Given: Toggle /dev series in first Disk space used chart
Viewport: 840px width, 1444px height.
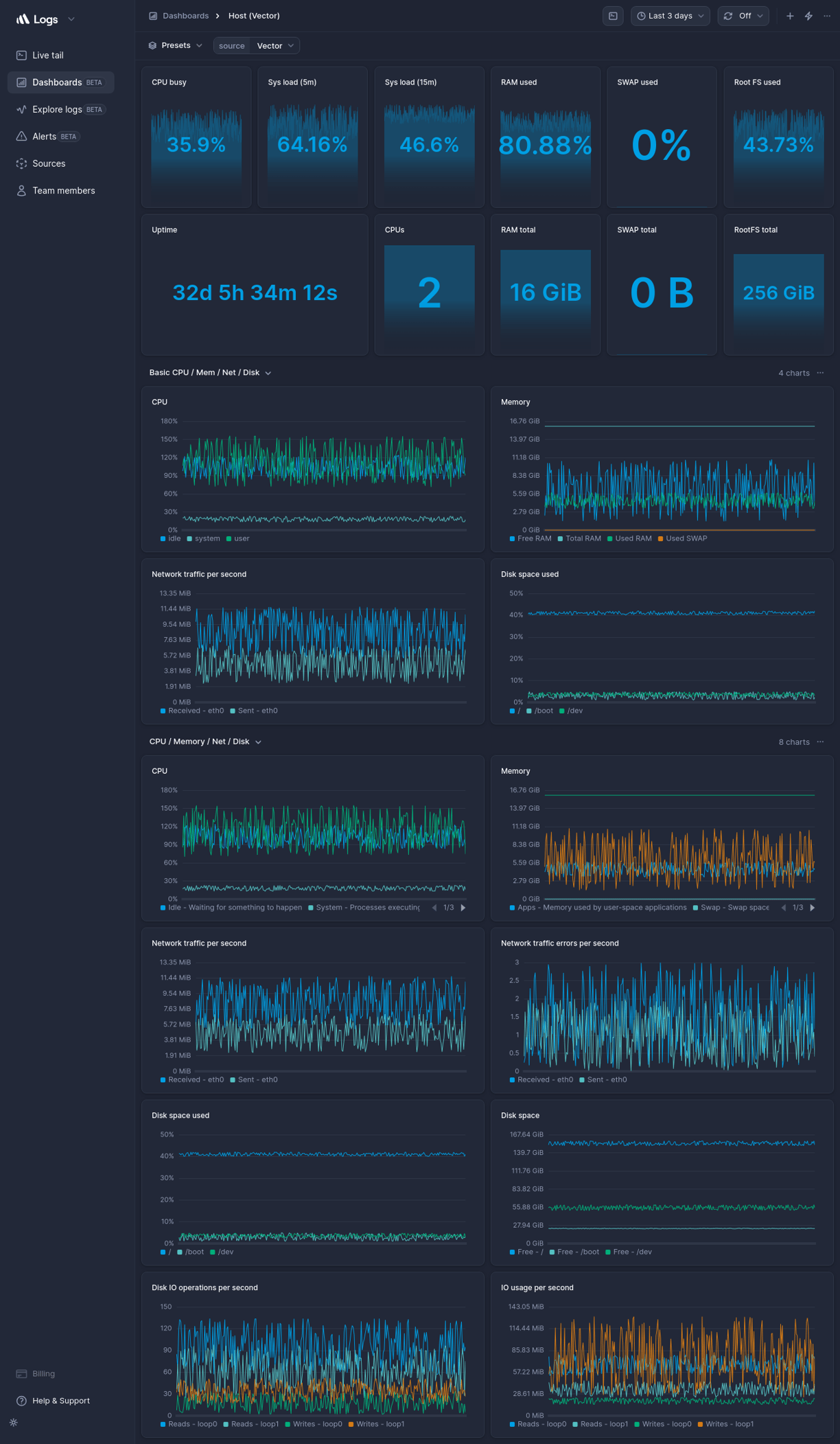Looking at the screenshot, I should [x=571, y=711].
